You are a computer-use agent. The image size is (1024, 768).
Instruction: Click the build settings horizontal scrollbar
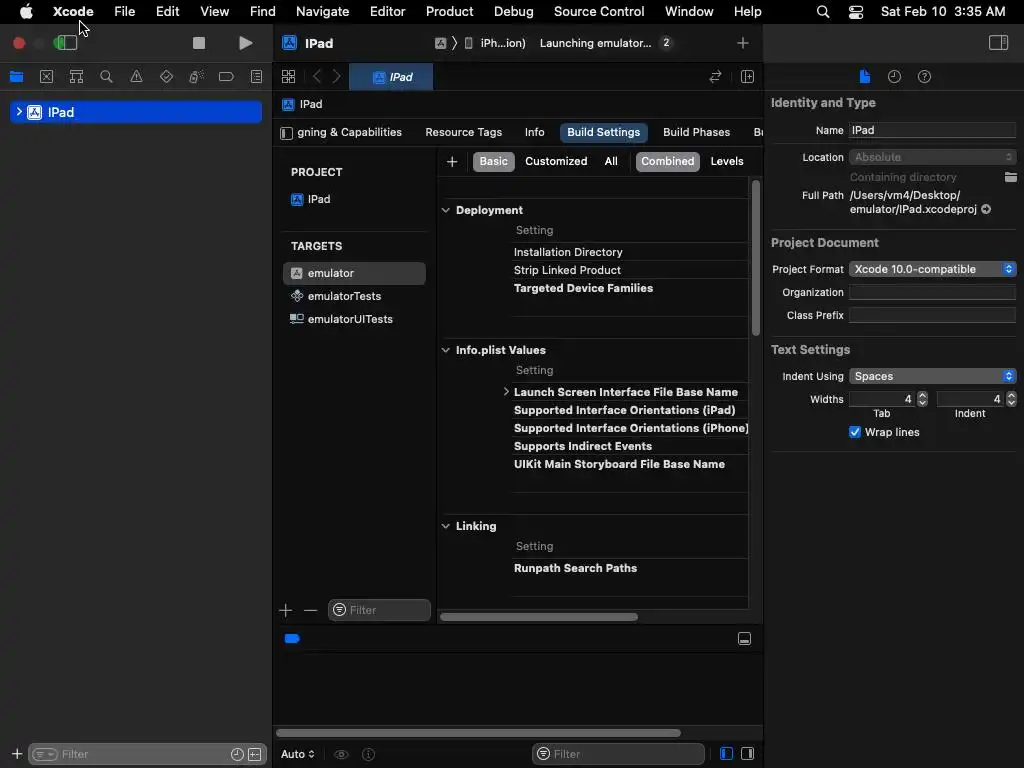(x=539, y=616)
